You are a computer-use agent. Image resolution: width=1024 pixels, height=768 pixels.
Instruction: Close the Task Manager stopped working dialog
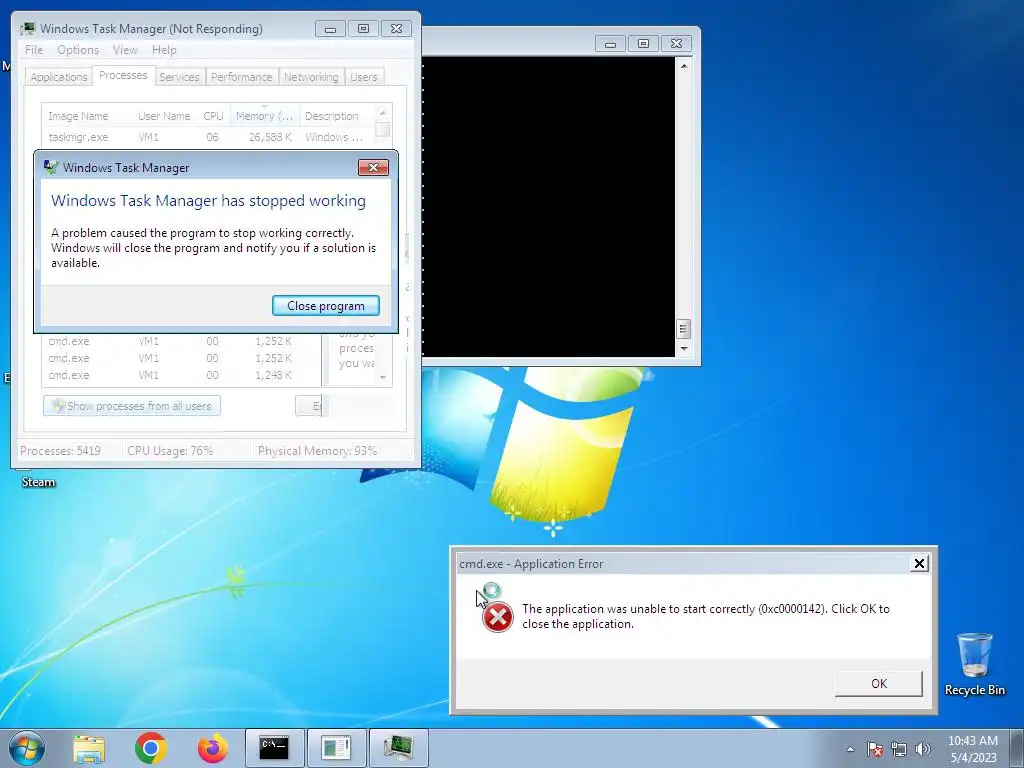373,168
